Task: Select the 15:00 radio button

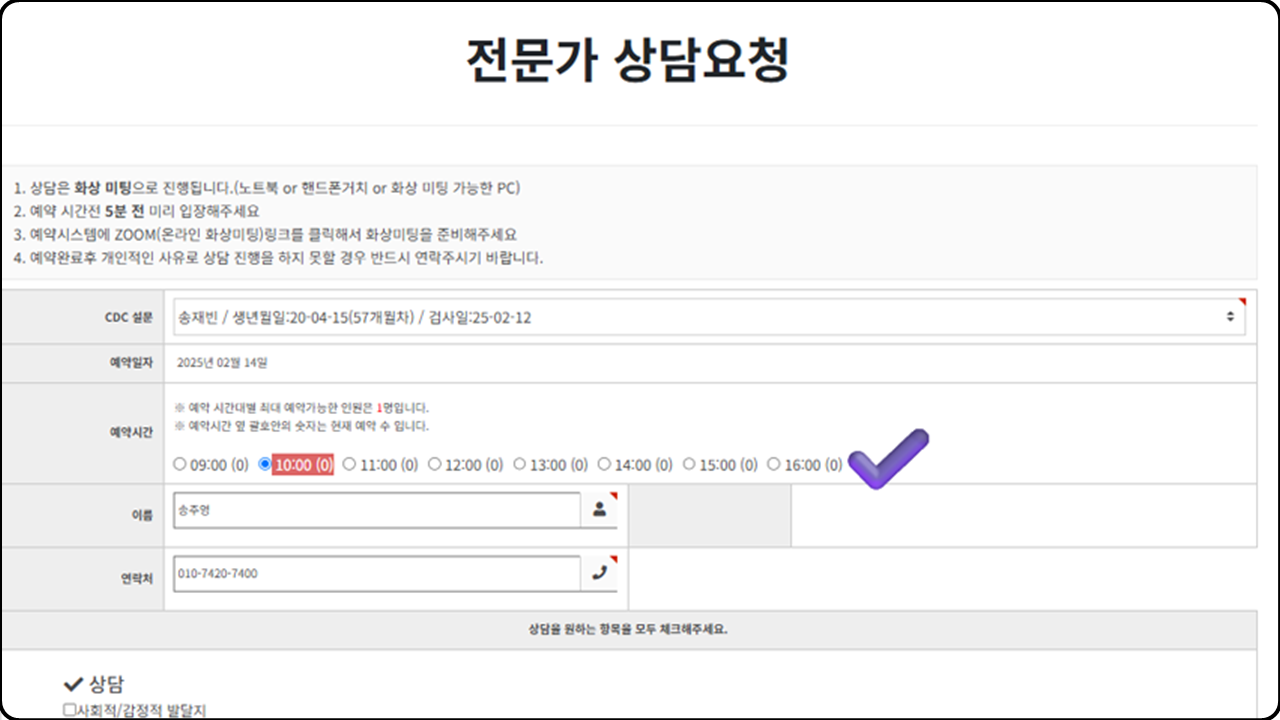Action: point(690,465)
